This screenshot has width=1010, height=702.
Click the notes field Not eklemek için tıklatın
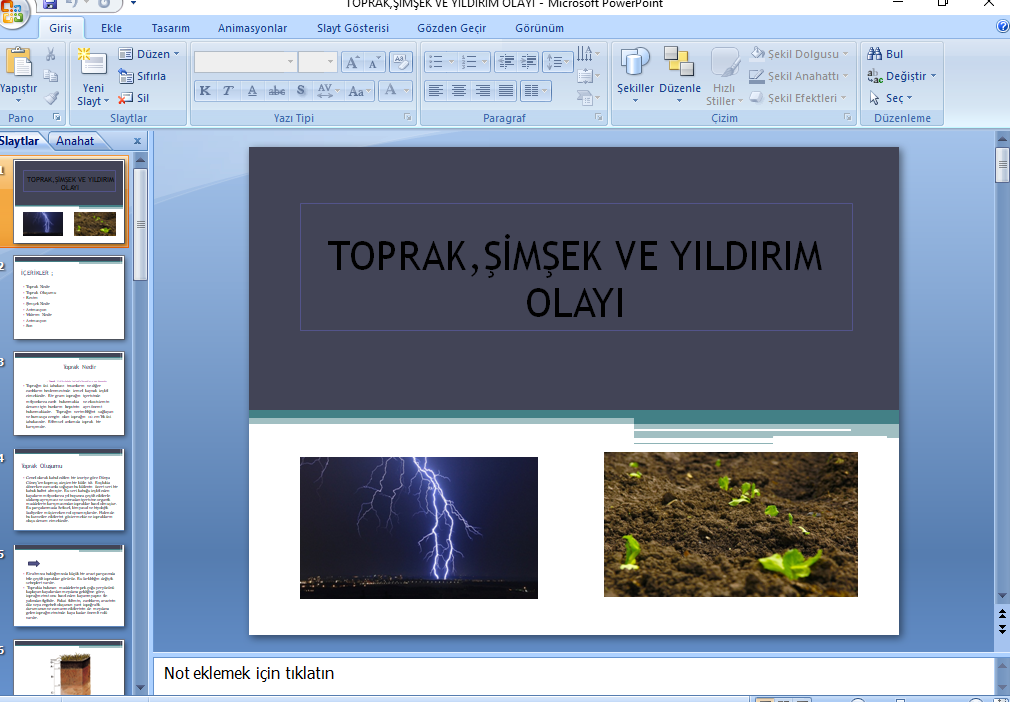(573, 674)
